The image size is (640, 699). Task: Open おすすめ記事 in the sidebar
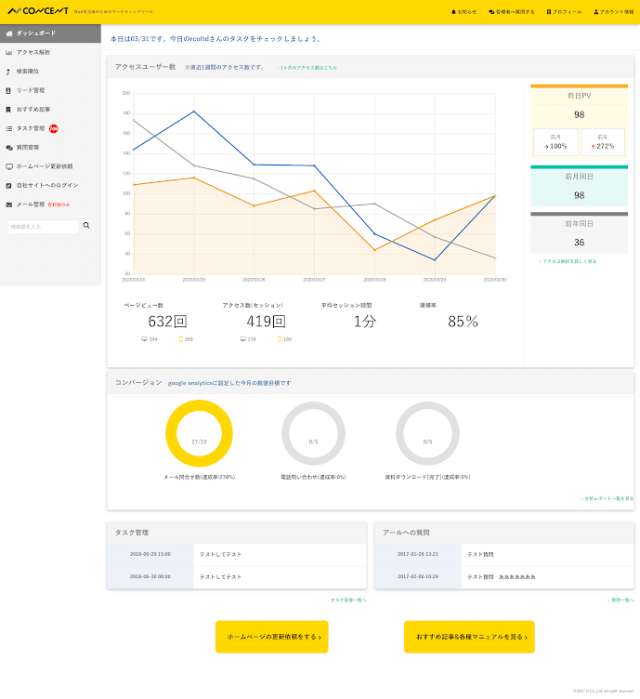tap(50, 110)
